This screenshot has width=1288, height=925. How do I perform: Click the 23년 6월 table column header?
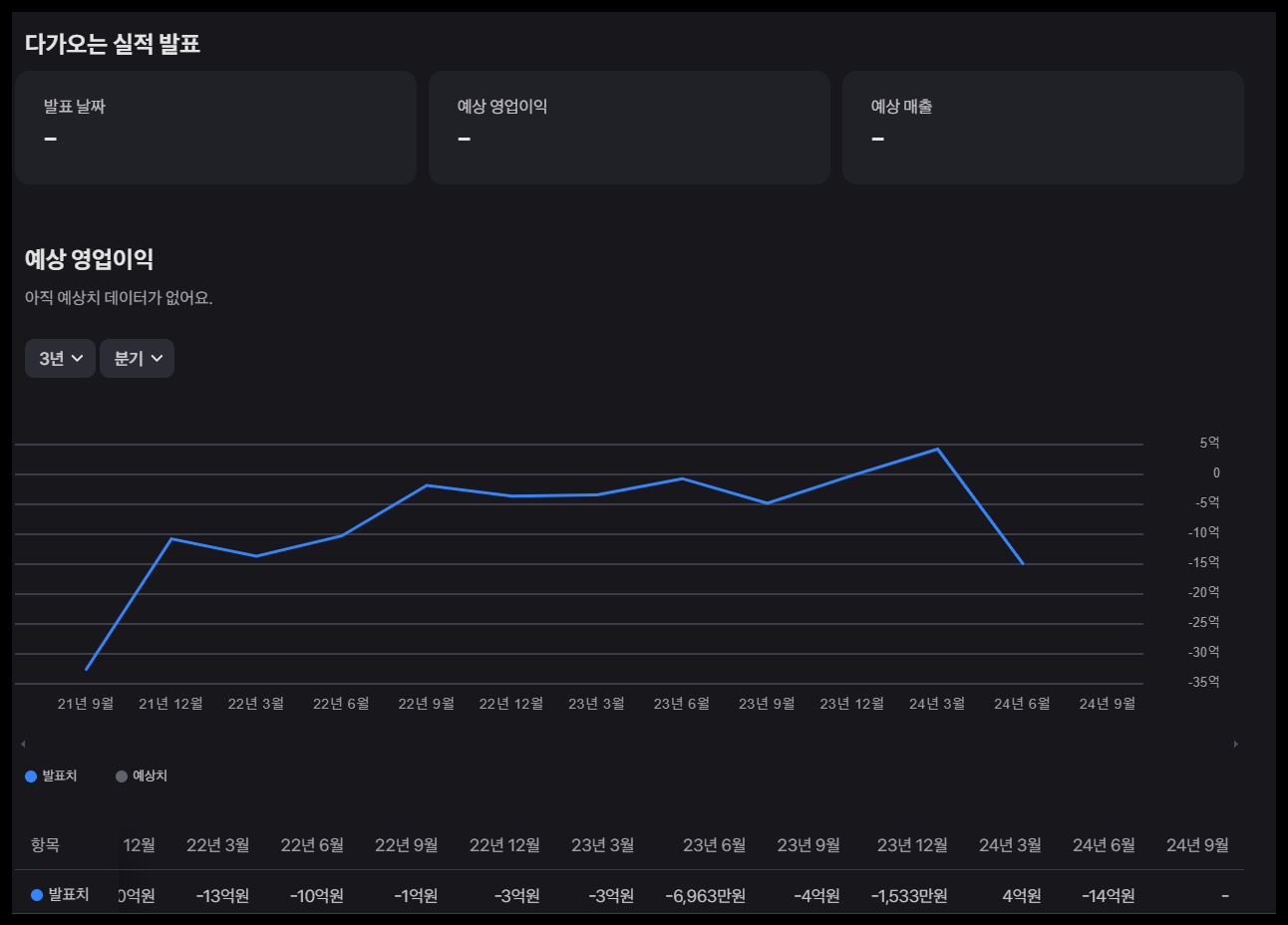tap(715, 845)
